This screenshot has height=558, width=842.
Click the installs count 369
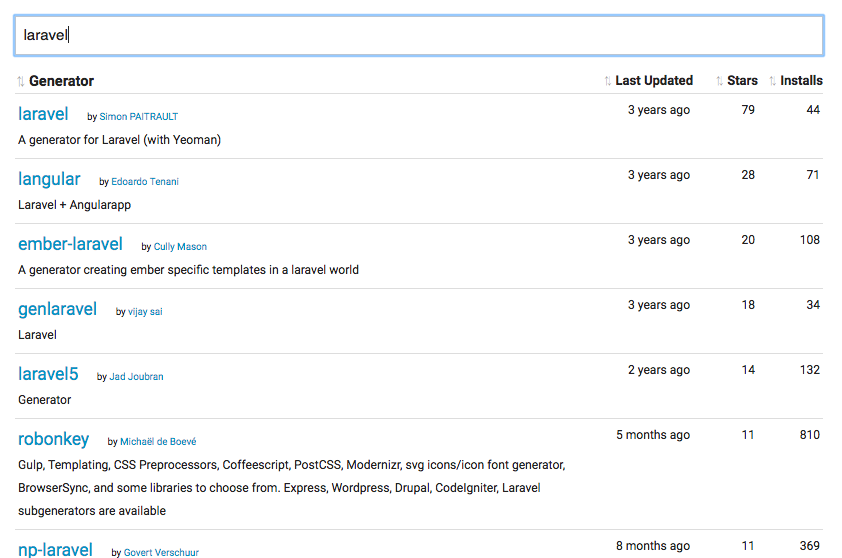809,546
